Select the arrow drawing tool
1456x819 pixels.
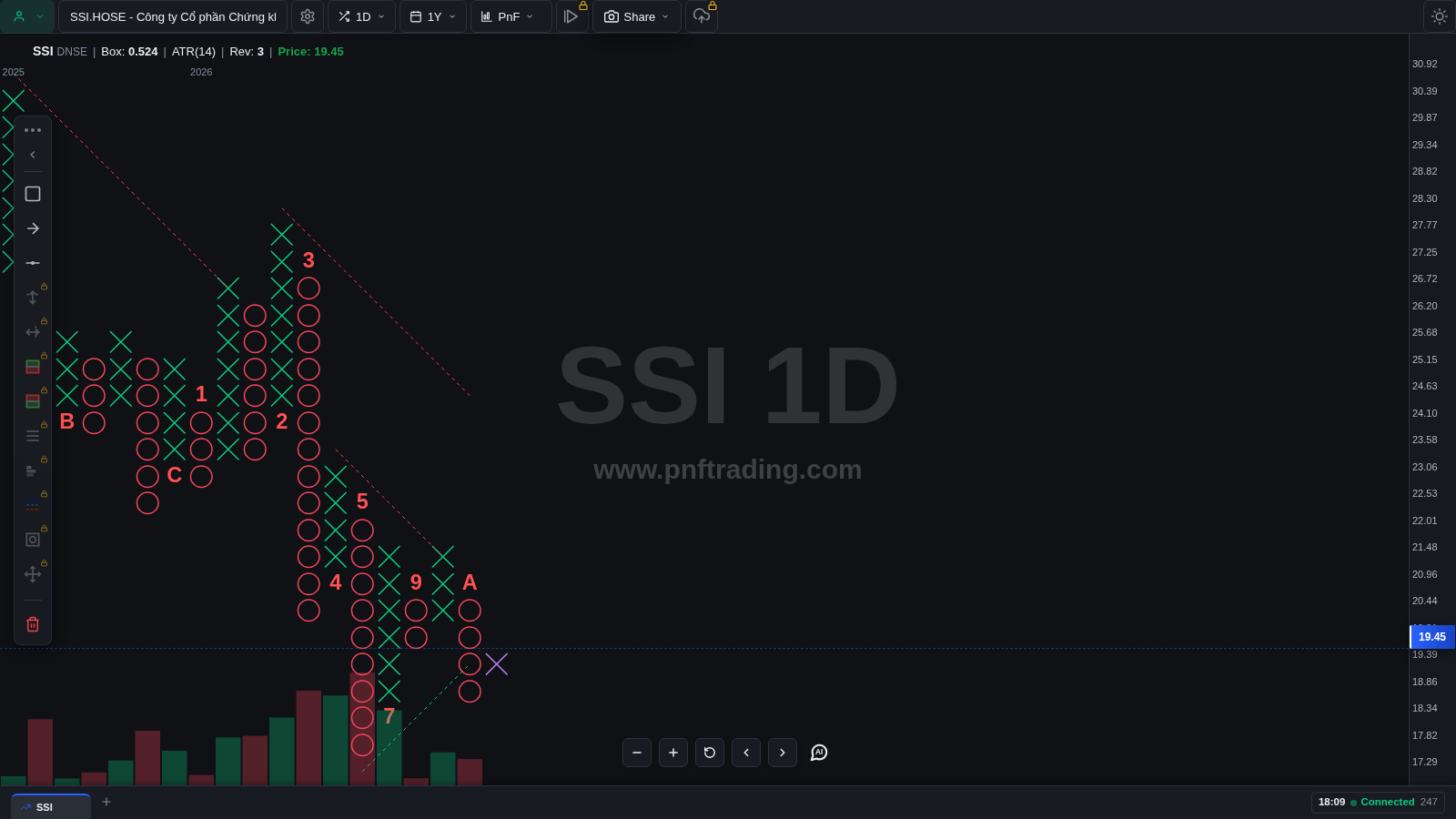click(33, 228)
